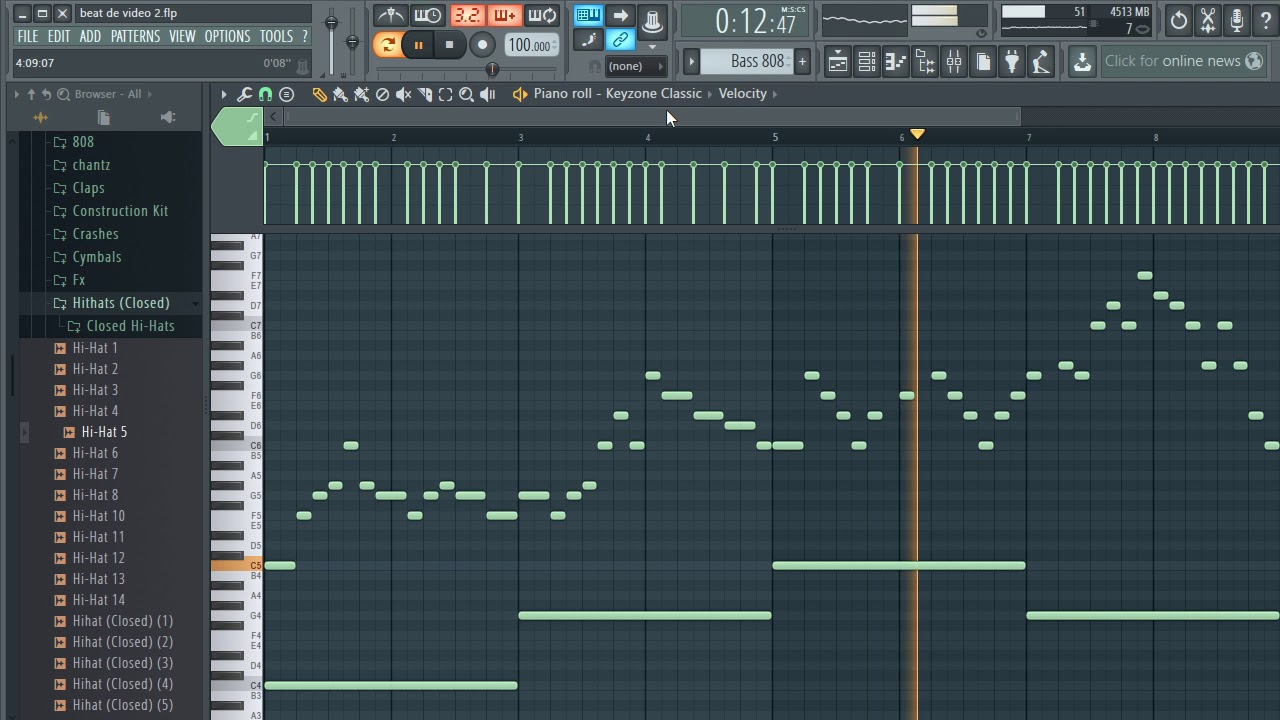1280x720 pixels.
Task: Open the PATTERNS menu
Action: pyautogui.click(x=135, y=36)
